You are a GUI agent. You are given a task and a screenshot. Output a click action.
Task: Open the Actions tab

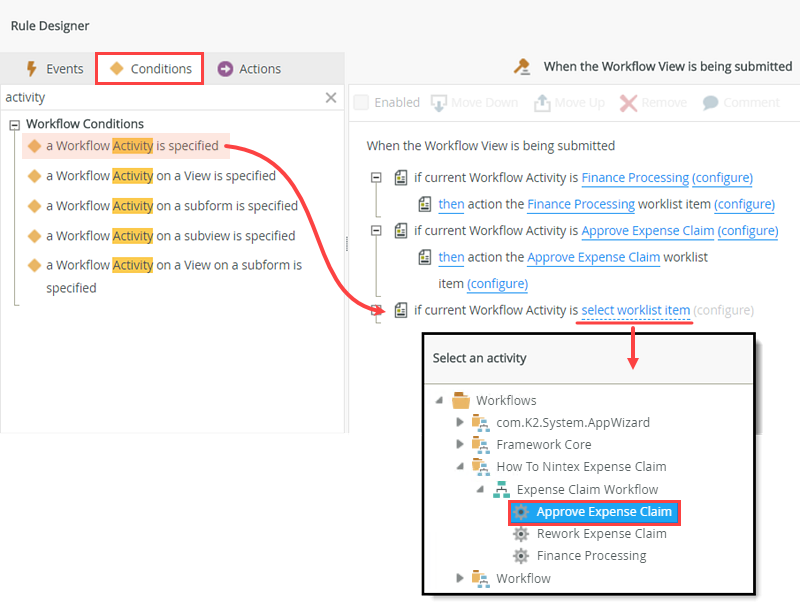click(x=250, y=69)
